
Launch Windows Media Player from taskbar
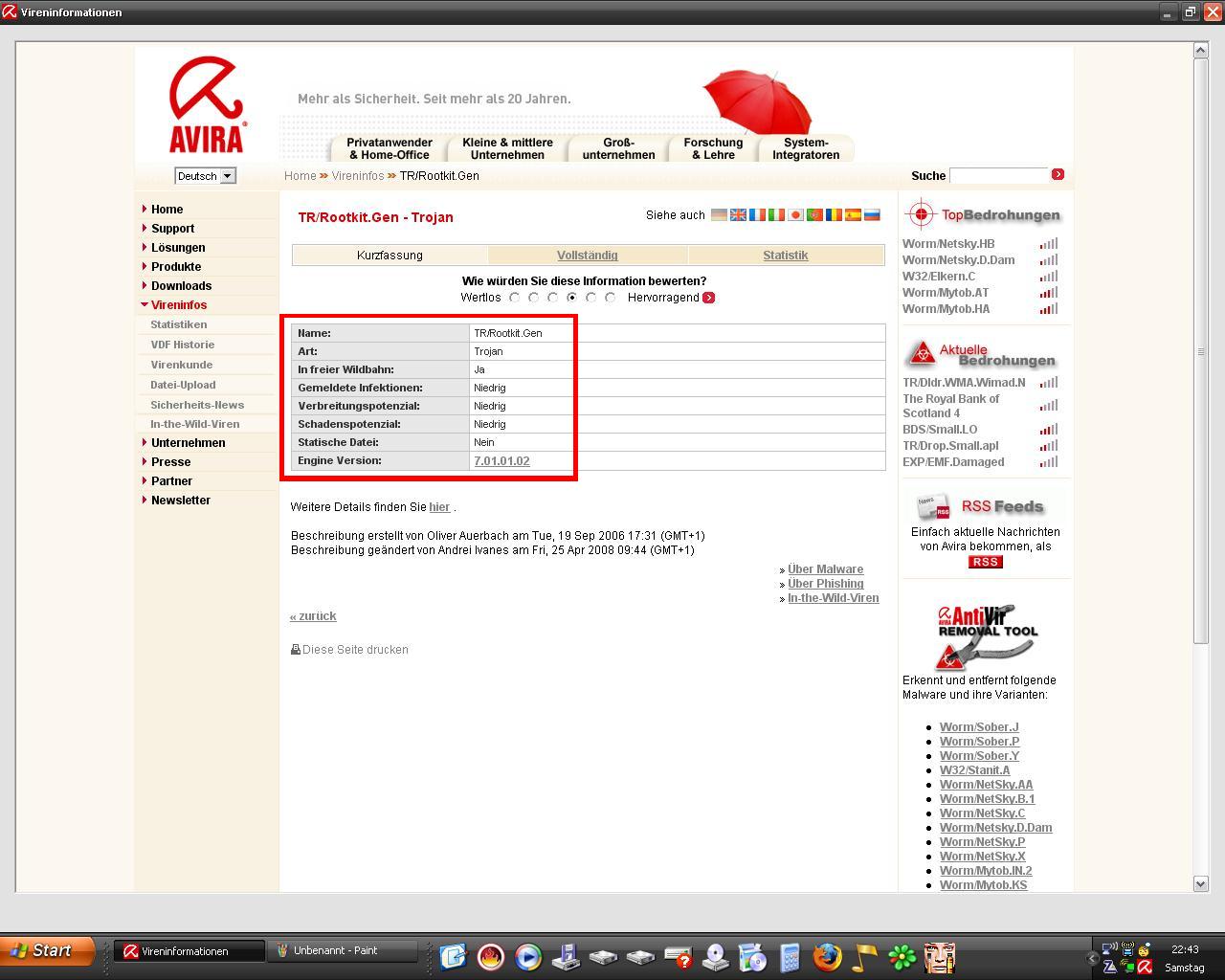(527, 956)
